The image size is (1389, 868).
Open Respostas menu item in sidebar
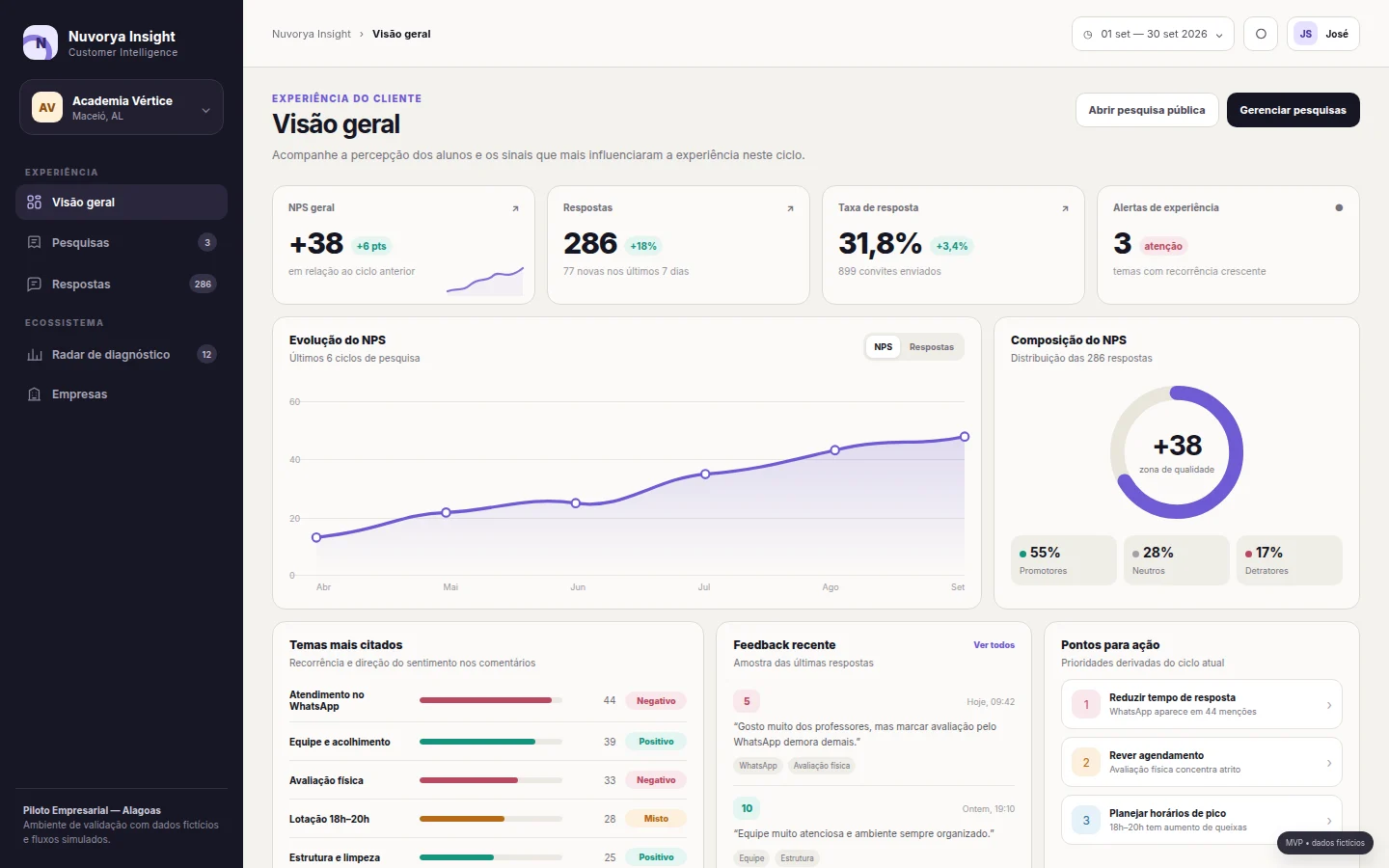(x=122, y=285)
